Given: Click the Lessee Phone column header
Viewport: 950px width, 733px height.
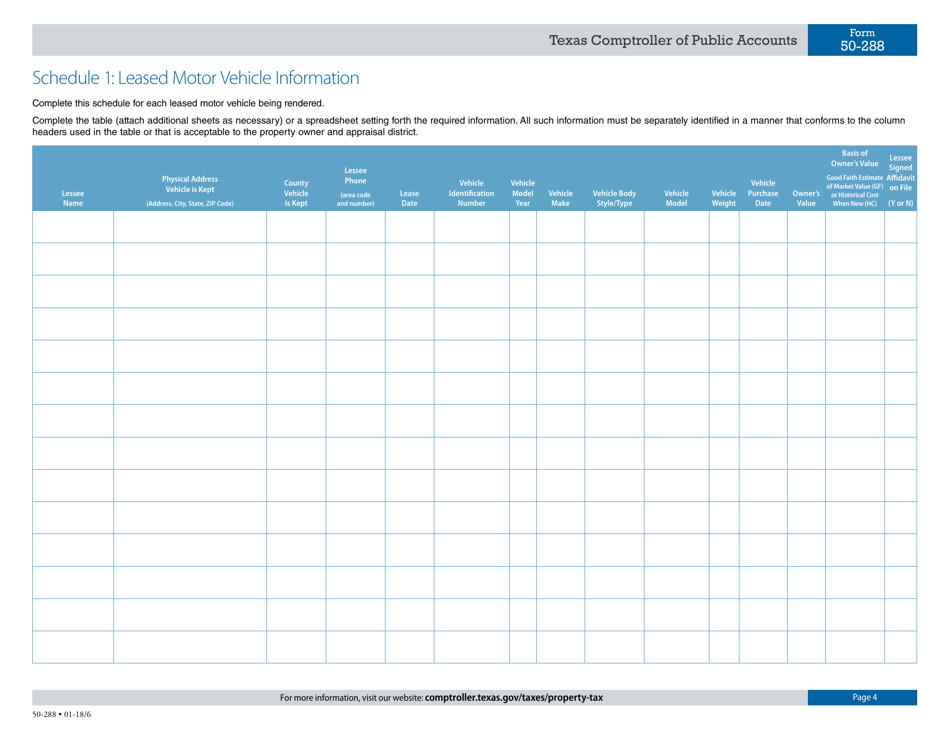Looking at the screenshot, I should click(355, 188).
